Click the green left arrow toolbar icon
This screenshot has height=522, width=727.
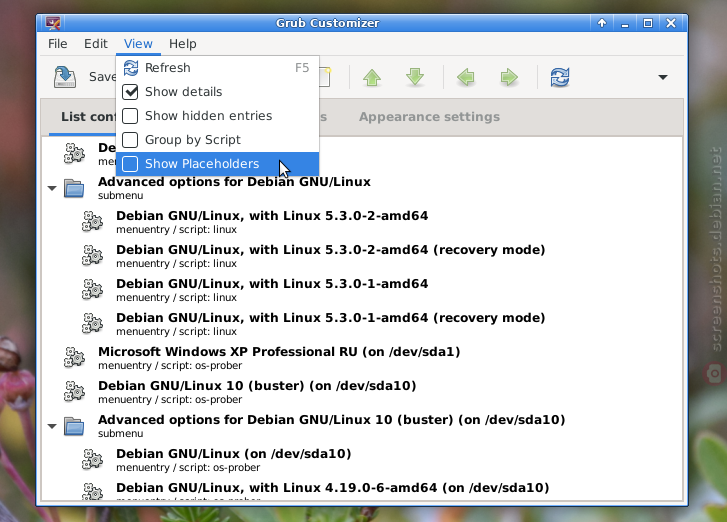[466, 77]
